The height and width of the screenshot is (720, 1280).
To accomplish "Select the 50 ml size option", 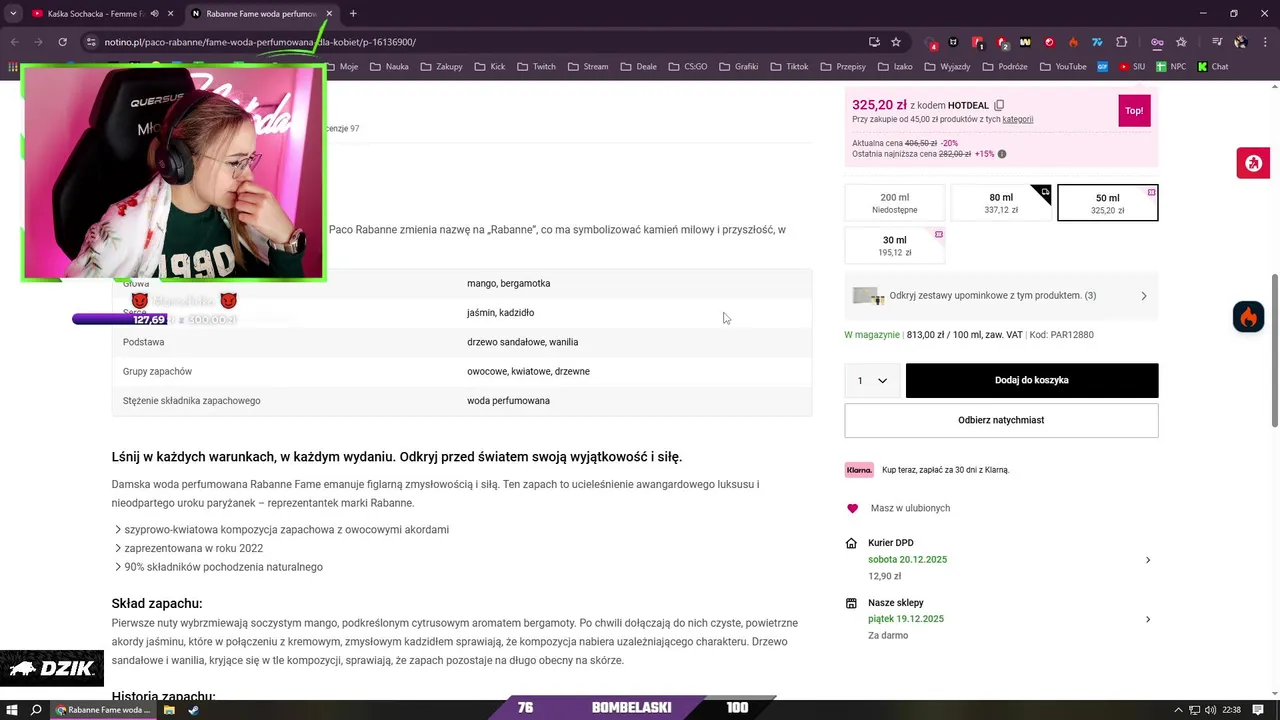I will (x=1107, y=203).
